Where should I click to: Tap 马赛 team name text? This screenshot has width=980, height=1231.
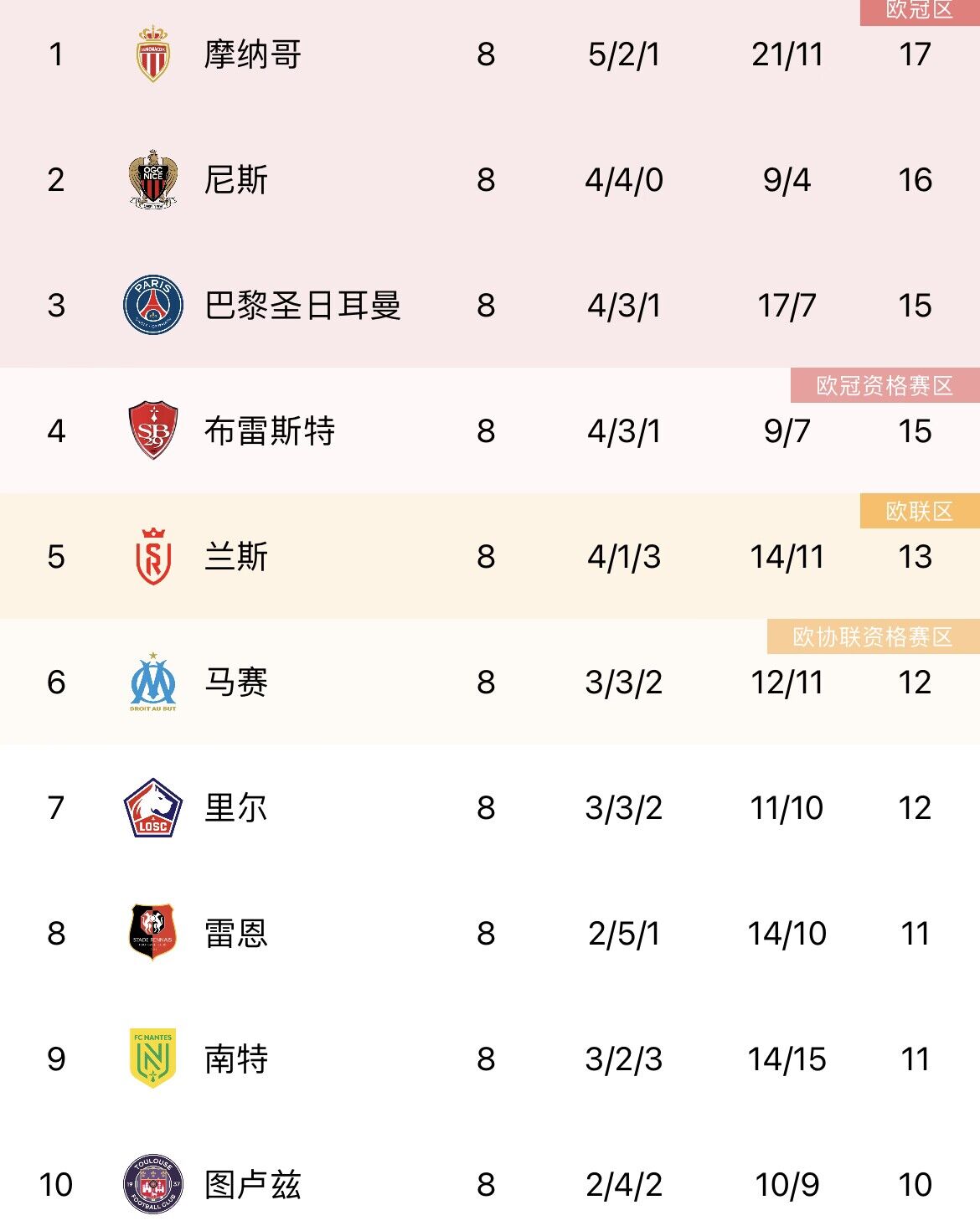pos(236,682)
